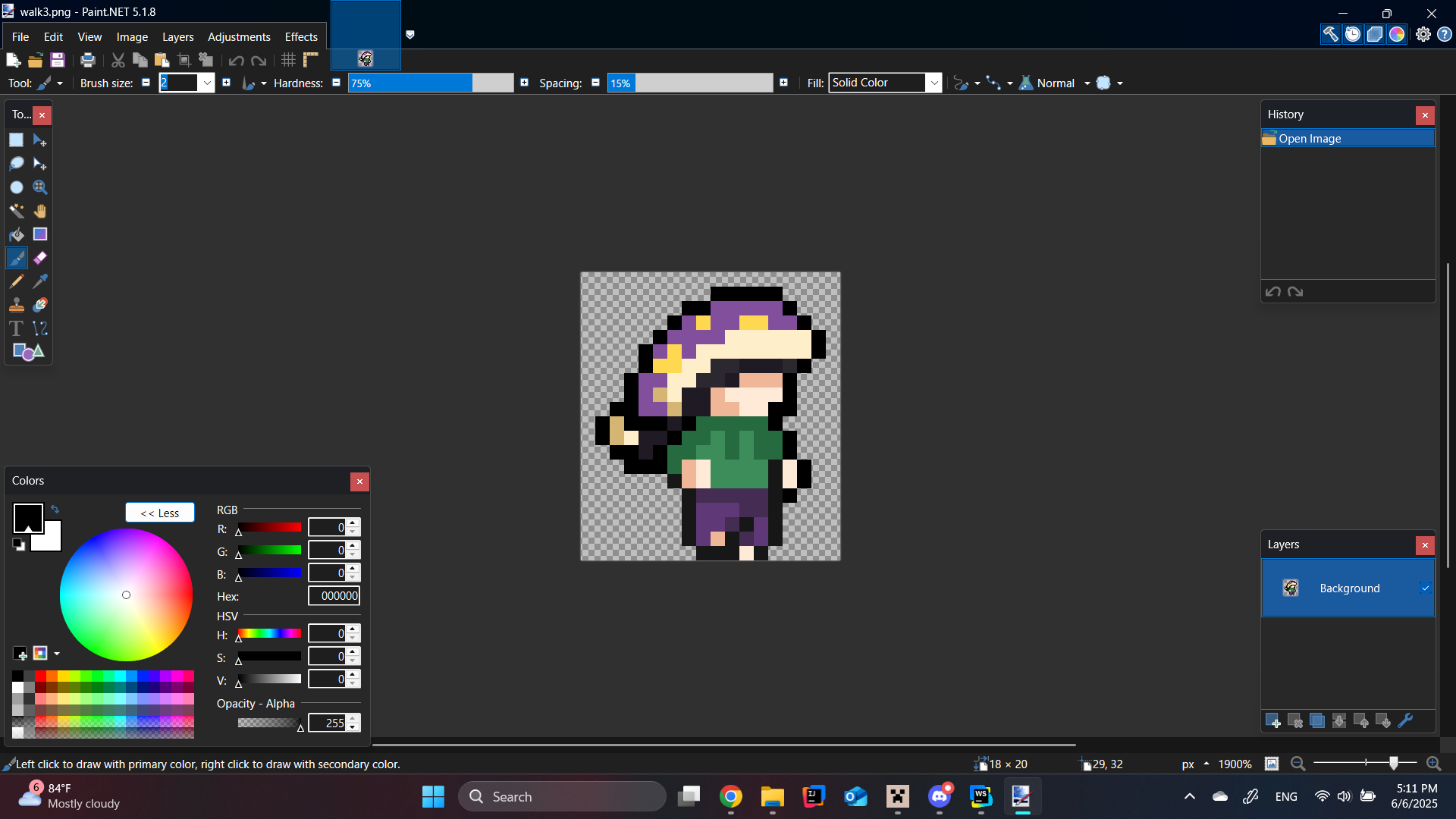The height and width of the screenshot is (819, 1456).
Task: Close the History panel
Action: [1425, 115]
